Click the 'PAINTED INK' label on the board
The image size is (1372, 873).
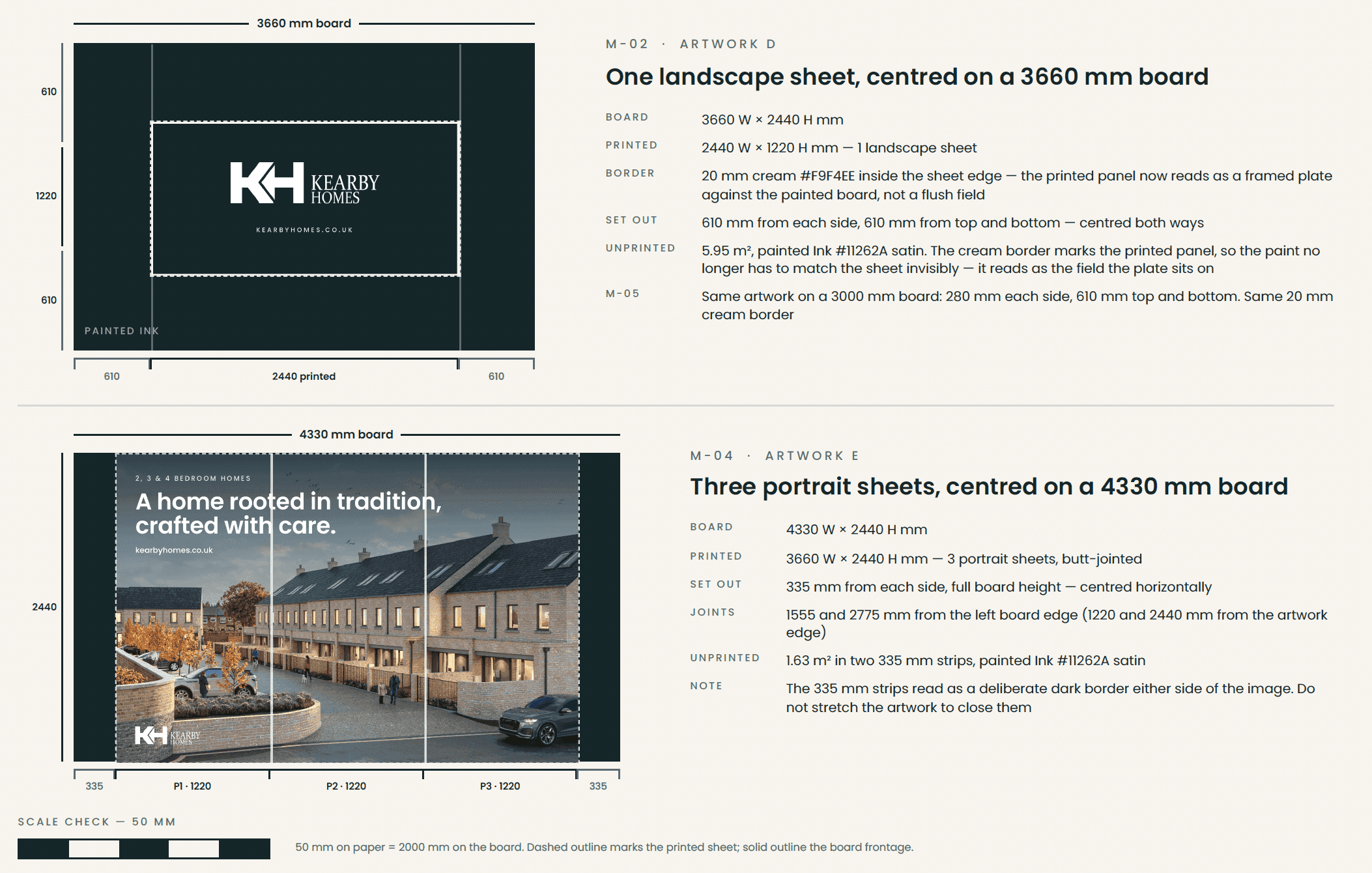[122, 331]
